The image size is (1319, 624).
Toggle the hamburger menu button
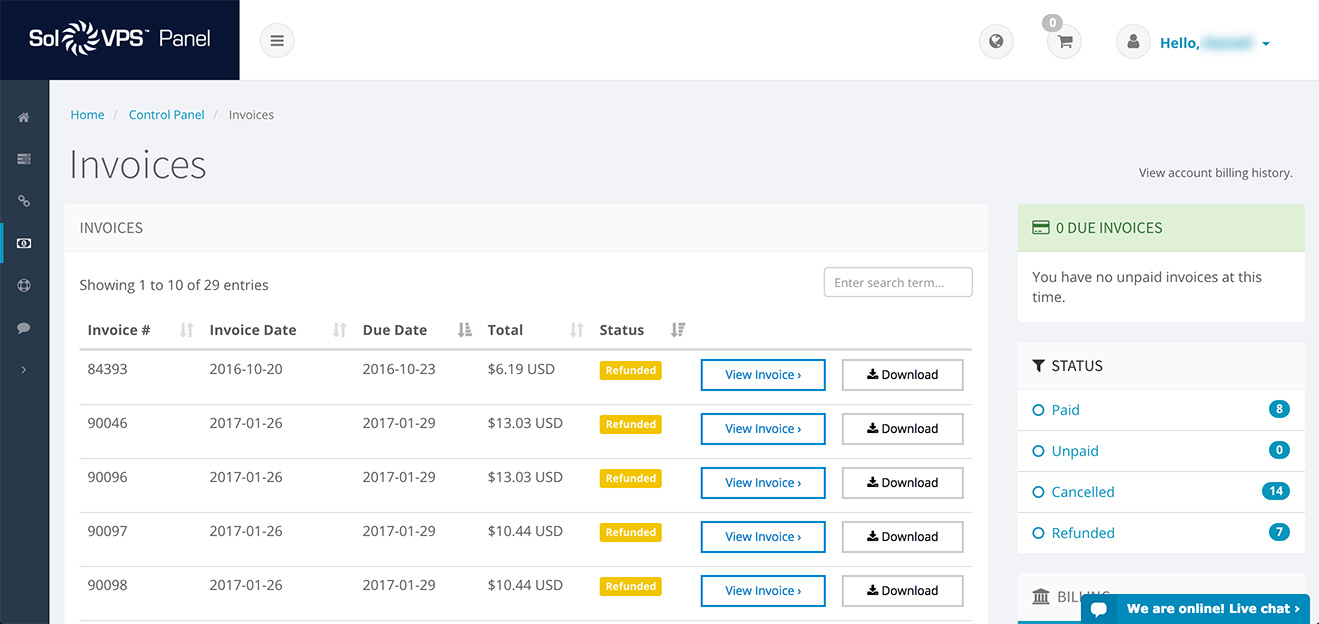click(277, 41)
